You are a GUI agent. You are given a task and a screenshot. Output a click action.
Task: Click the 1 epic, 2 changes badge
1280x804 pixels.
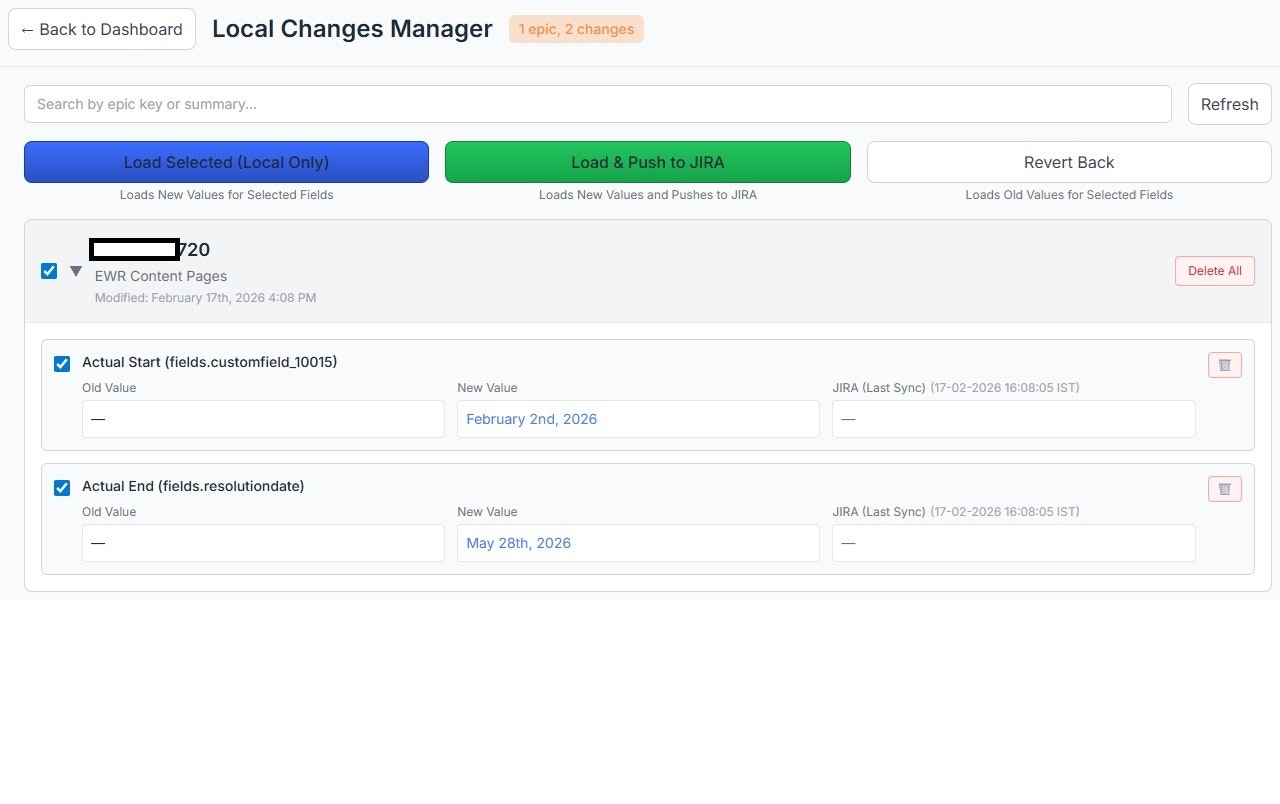575,29
